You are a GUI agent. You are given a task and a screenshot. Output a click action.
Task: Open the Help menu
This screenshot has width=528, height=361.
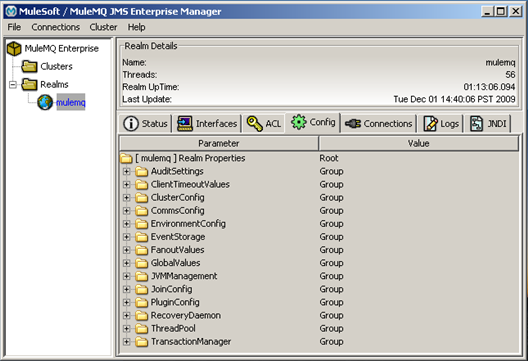[x=136, y=27]
